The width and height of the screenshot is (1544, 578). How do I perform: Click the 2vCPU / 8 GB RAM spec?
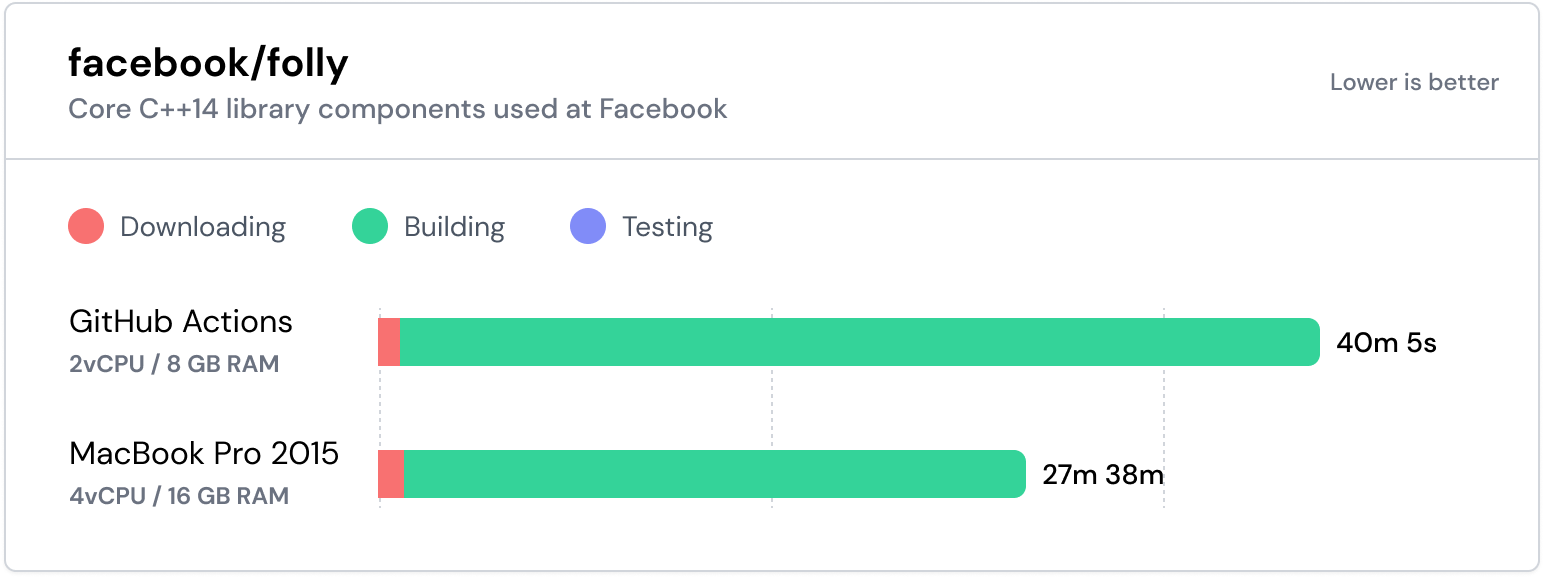pyautogui.click(x=174, y=364)
